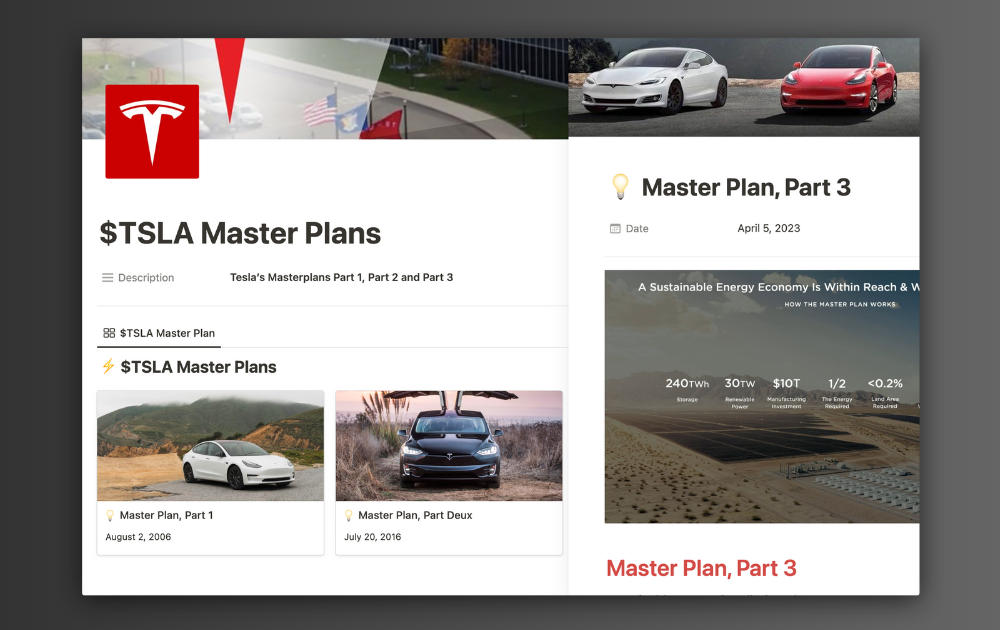Click the red Master Plan, Part 3 heading
Screen dimensions: 1000x630
[701, 568]
